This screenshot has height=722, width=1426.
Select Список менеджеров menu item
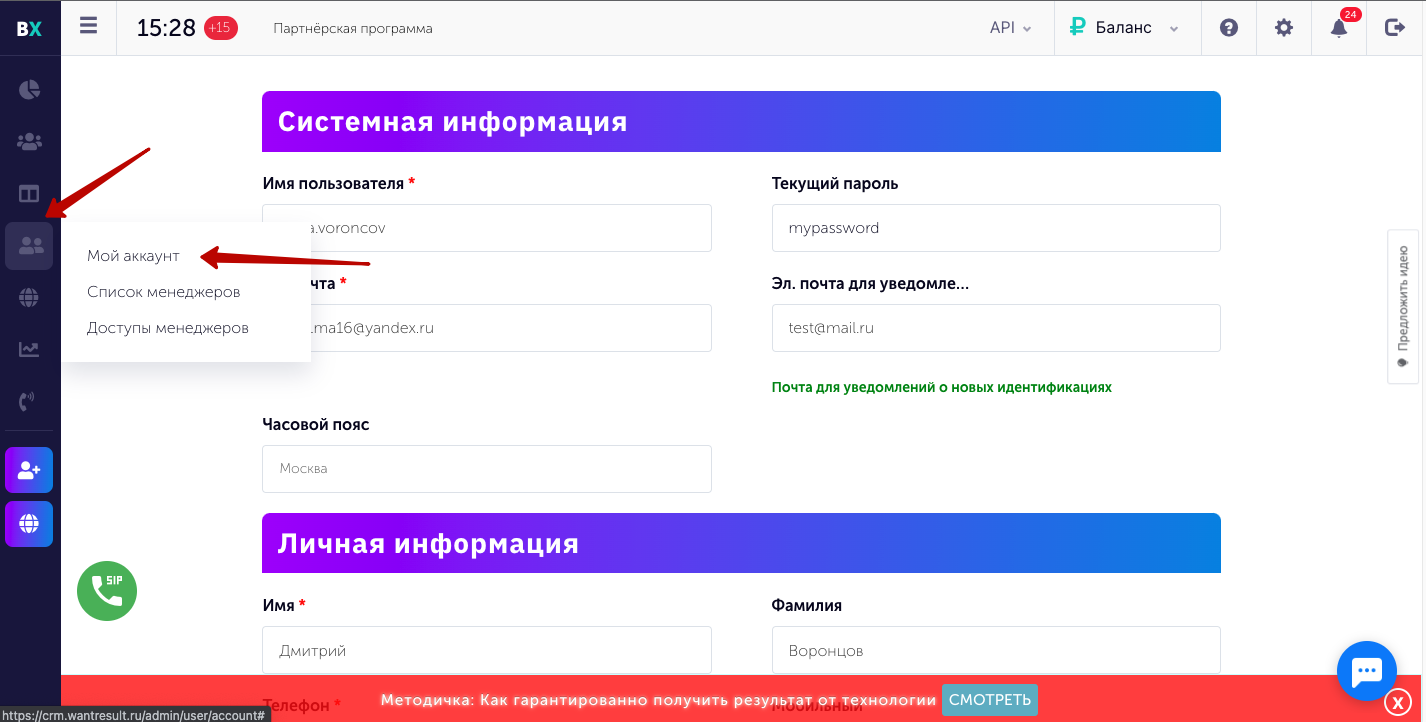[x=163, y=292]
